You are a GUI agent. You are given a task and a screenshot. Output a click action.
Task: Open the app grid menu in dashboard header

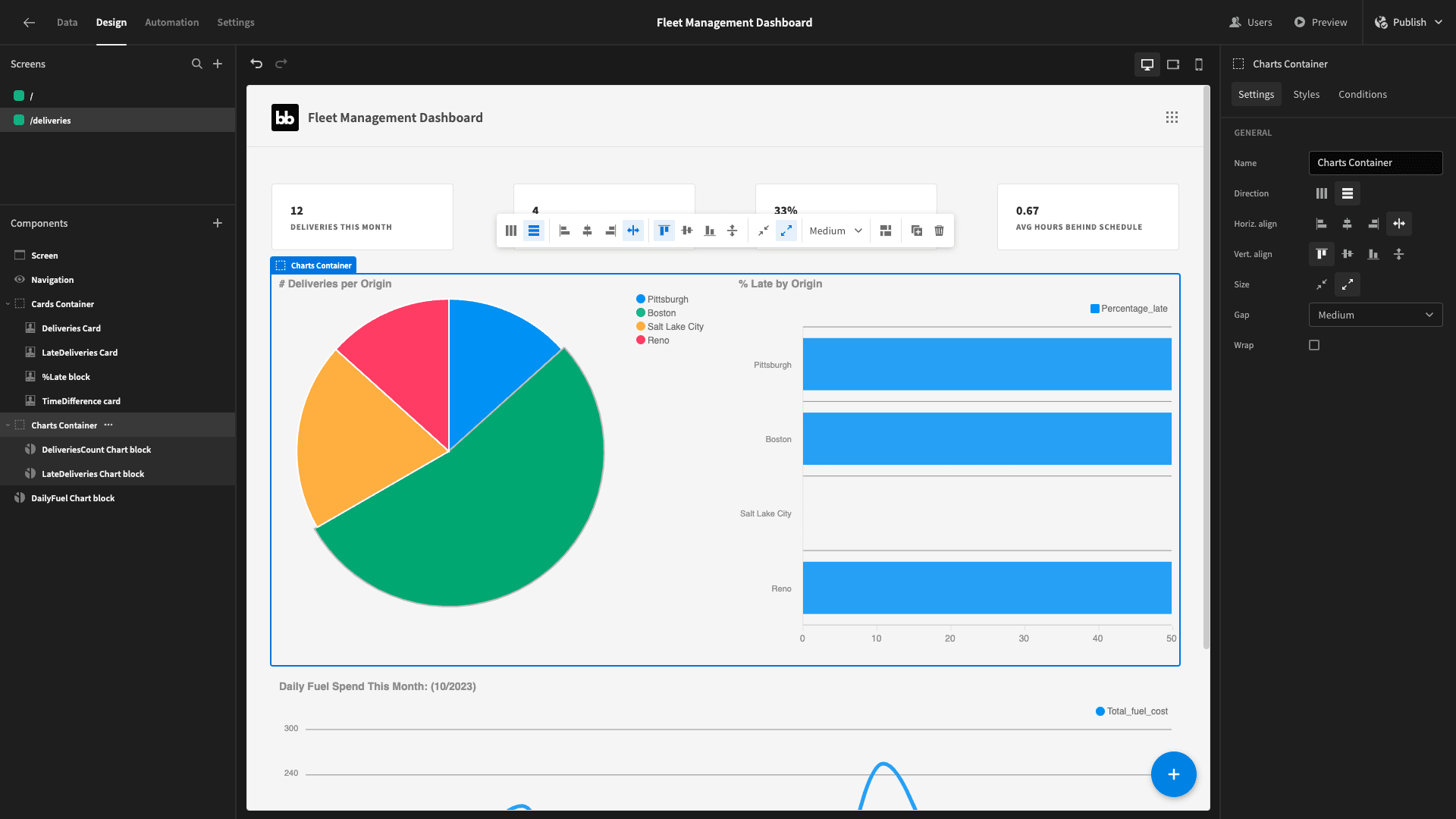pyautogui.click(x=1172, y=118)
